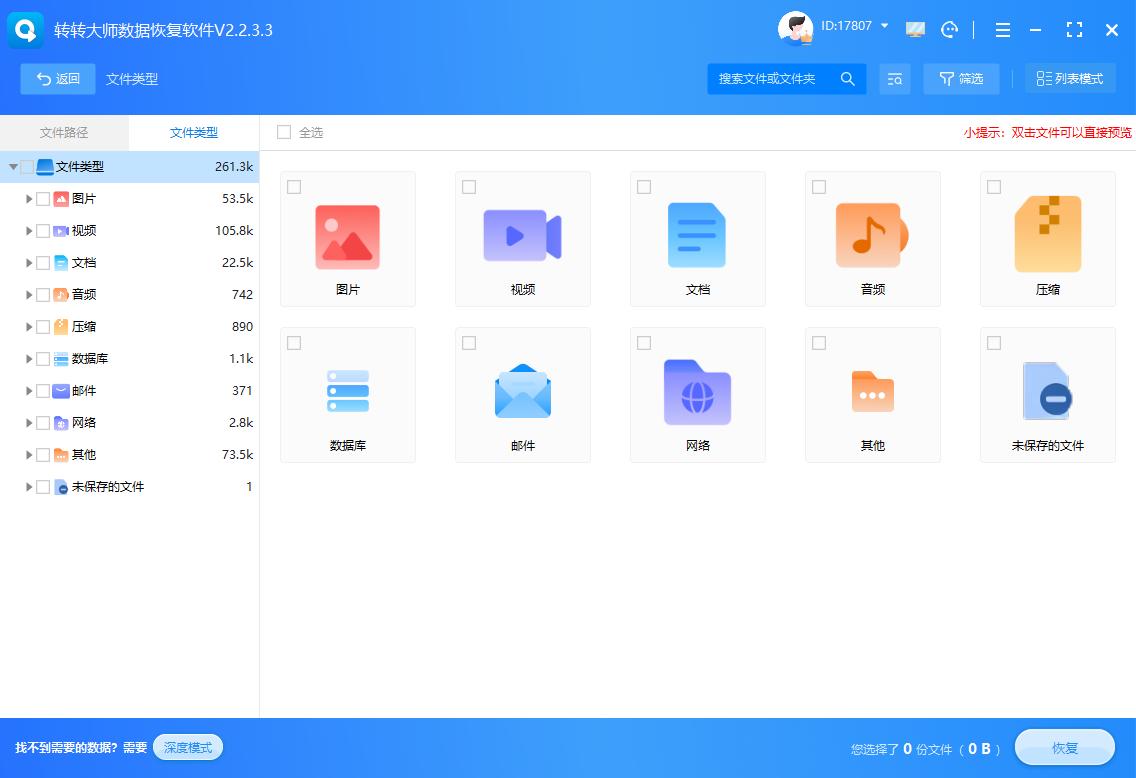
Task: Select the 视频 video category card icon
Action: 522,235
